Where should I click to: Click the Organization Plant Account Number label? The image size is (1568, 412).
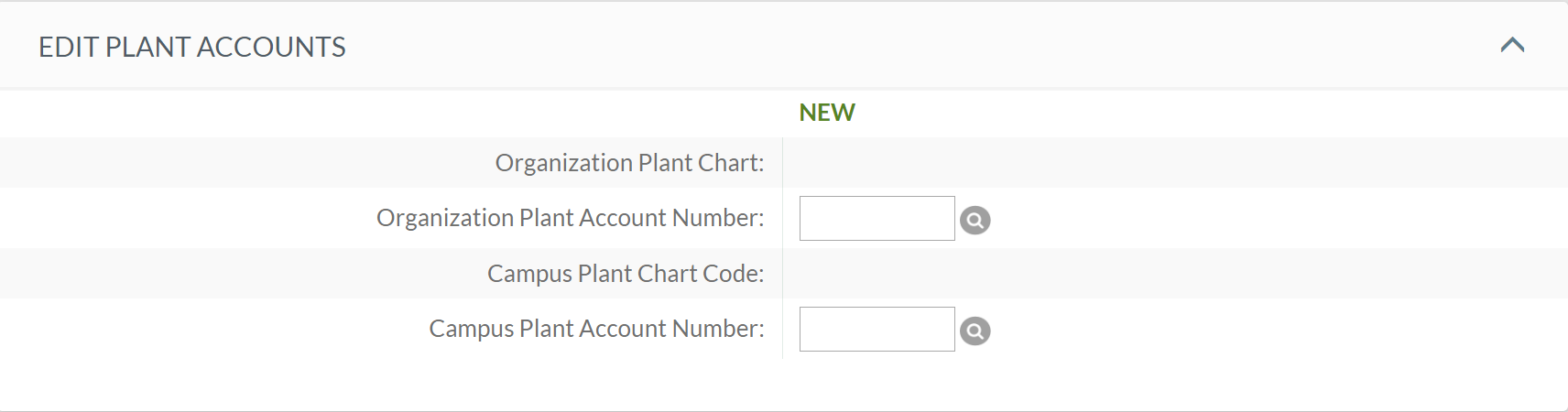[570, 218]
